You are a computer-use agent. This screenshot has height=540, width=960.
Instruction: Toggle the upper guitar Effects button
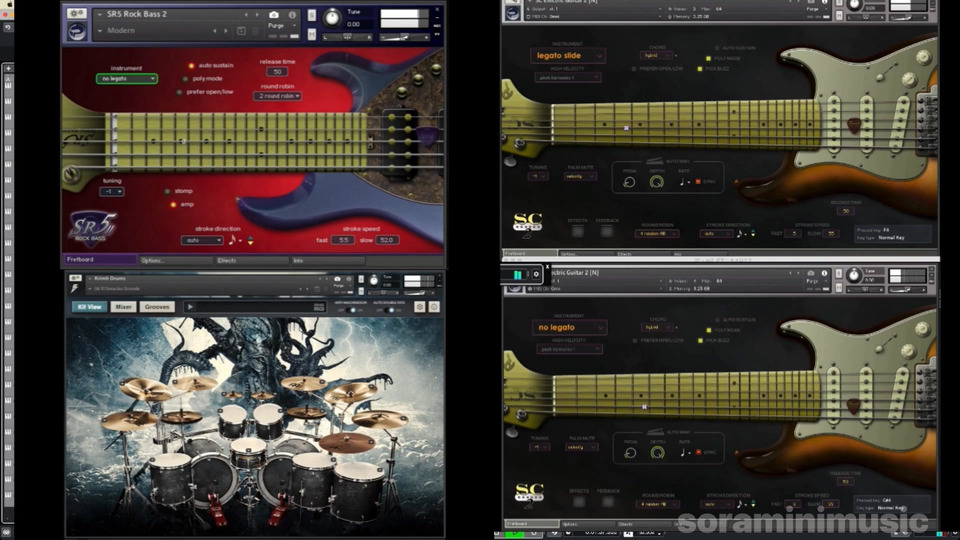tap(577, 231)
